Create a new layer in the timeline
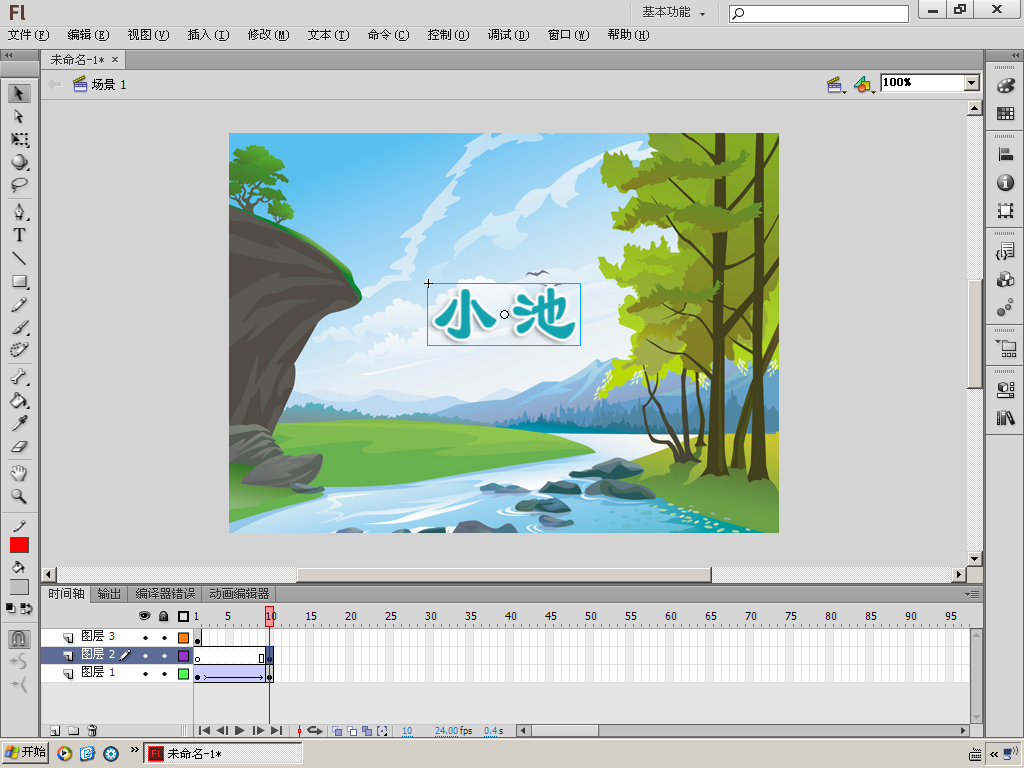Screen dimensions: 1024x768 click(x=56, y=731)
